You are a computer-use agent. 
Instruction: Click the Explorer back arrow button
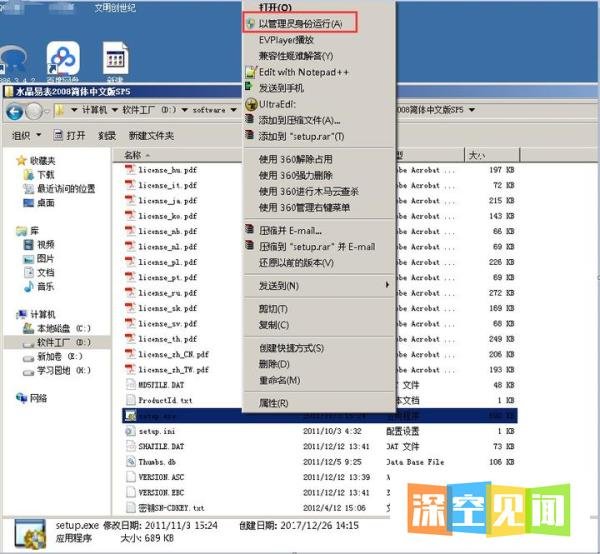click(15, 112)
